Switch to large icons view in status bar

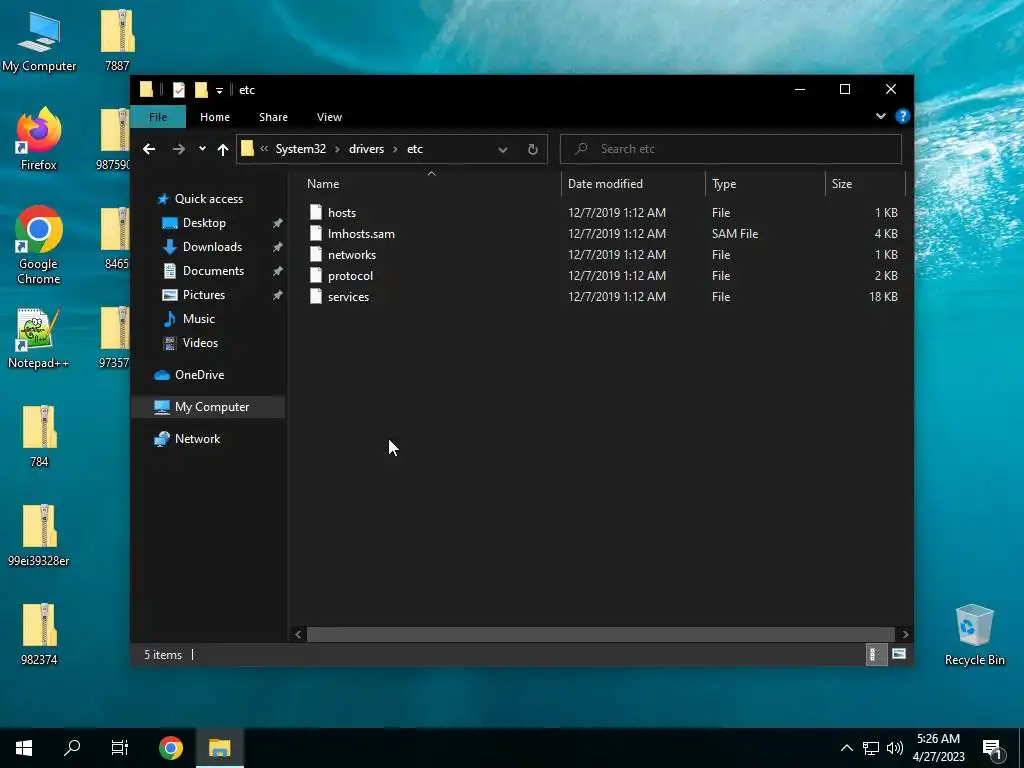tap(899, 654)
